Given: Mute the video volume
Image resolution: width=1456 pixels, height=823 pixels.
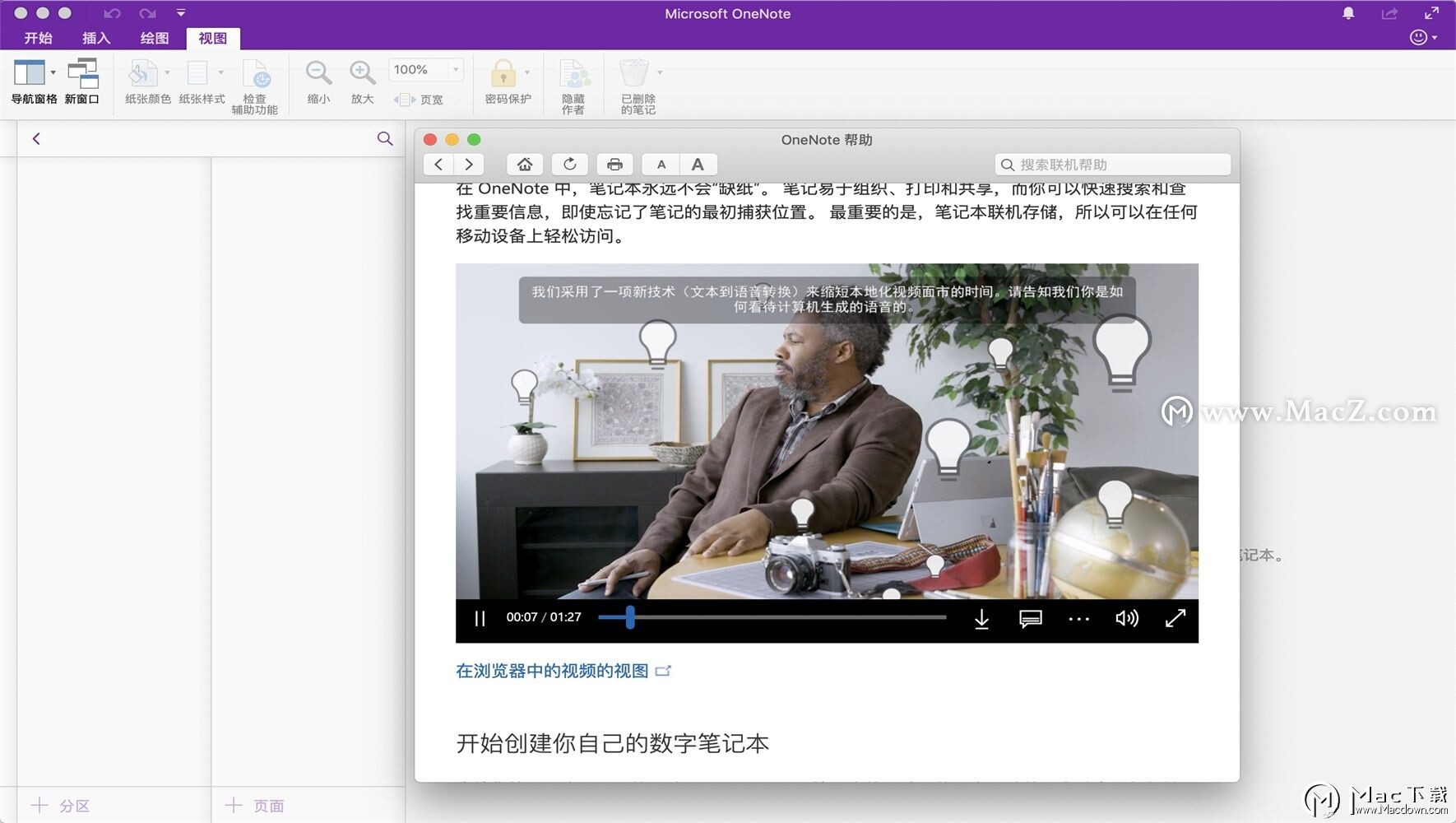Looking at the screenshot, I should coord(1127,618).
